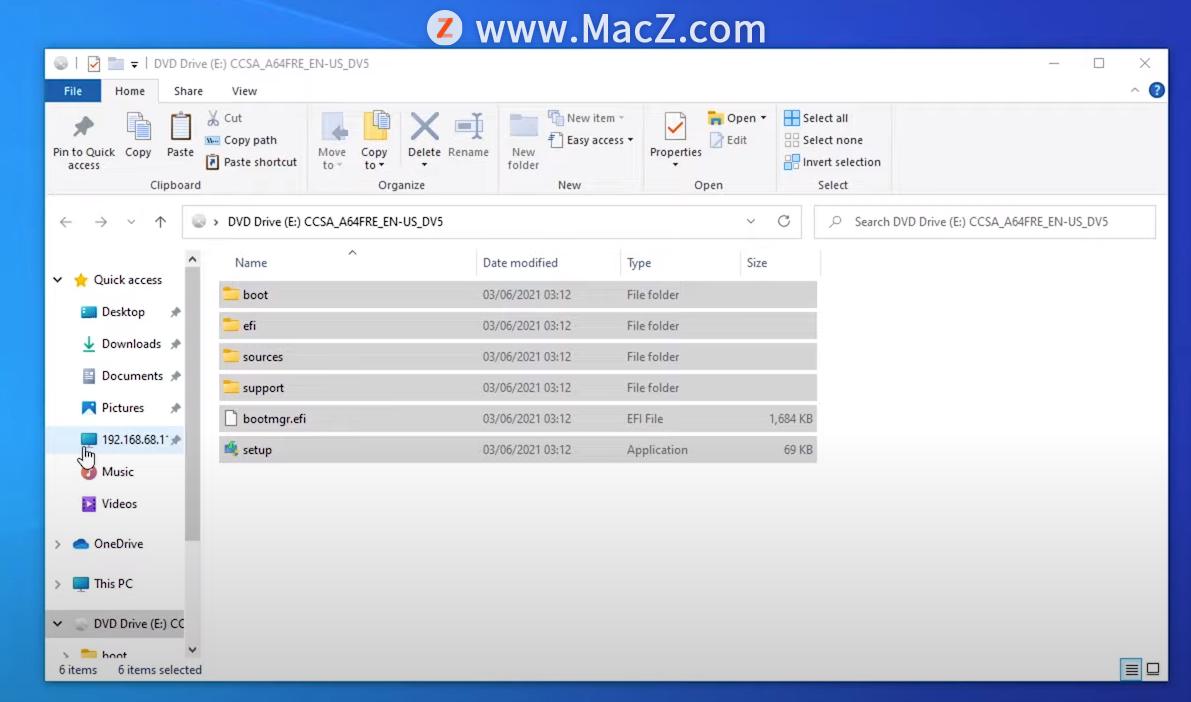
Task: Expand the Move to dropdown
Action: [331, 140]
